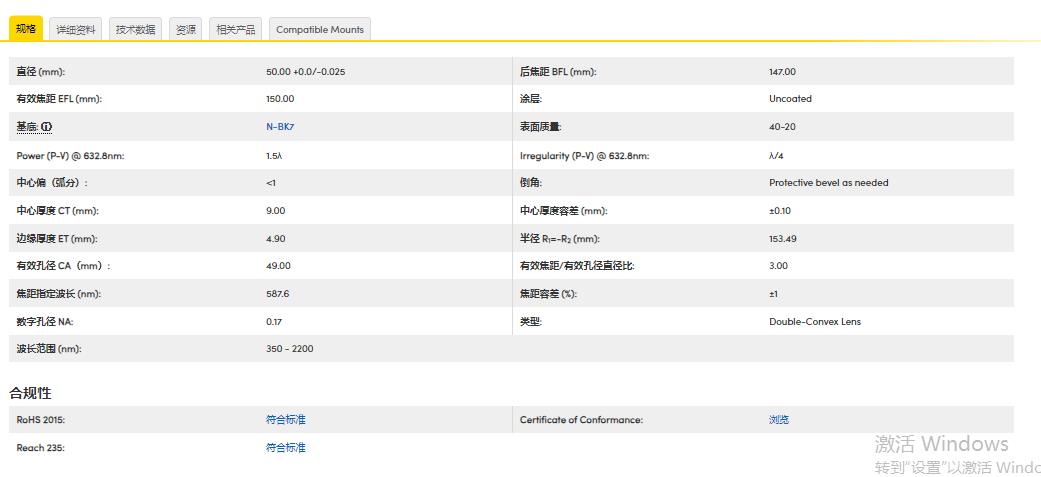Go to the 资源 tab
Image resolution: width=1041 pixels, height=477 pixels.
[186, 30]
